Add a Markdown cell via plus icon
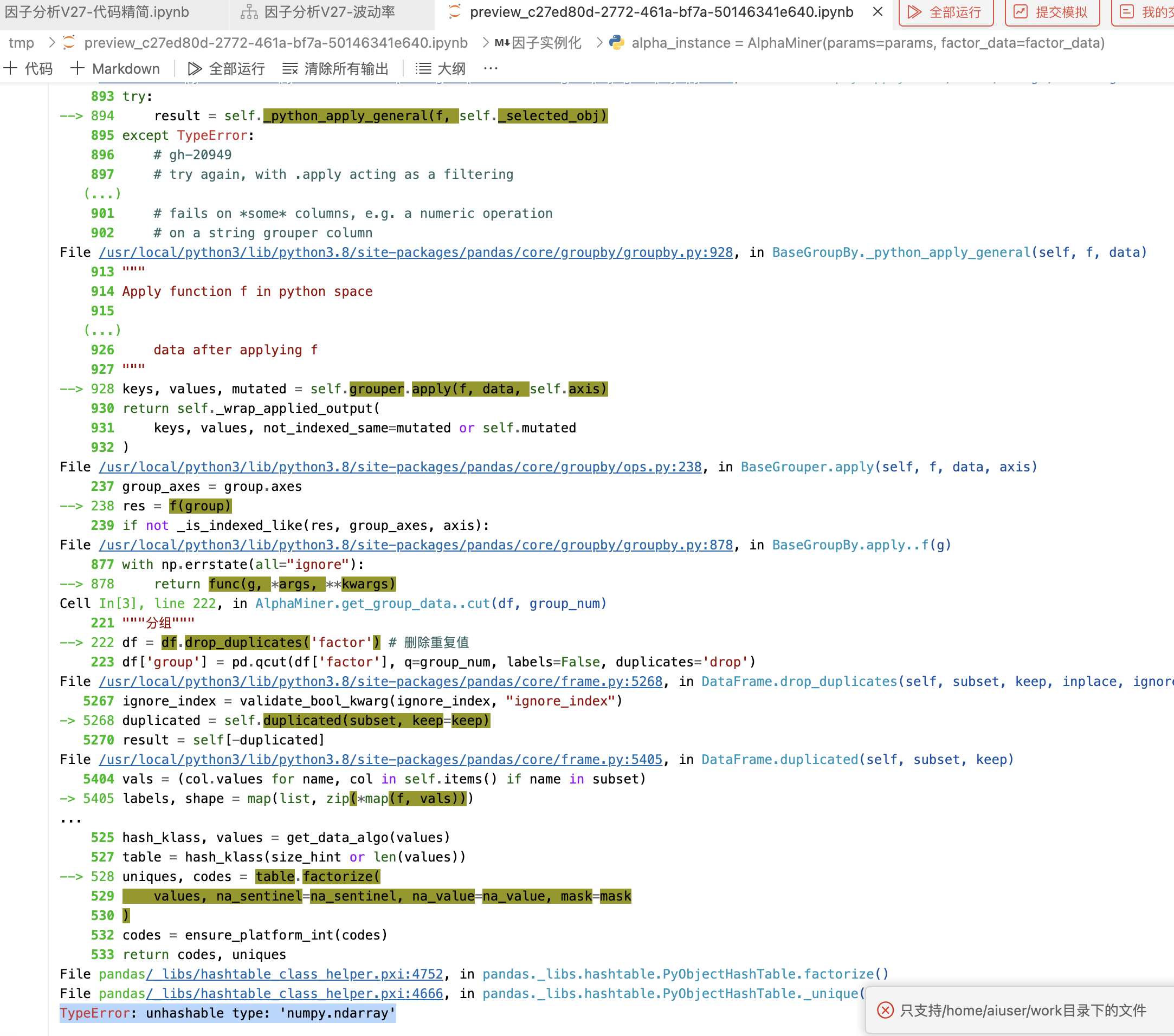Viewport: 1174px width, 1036px height. point(78,68)
